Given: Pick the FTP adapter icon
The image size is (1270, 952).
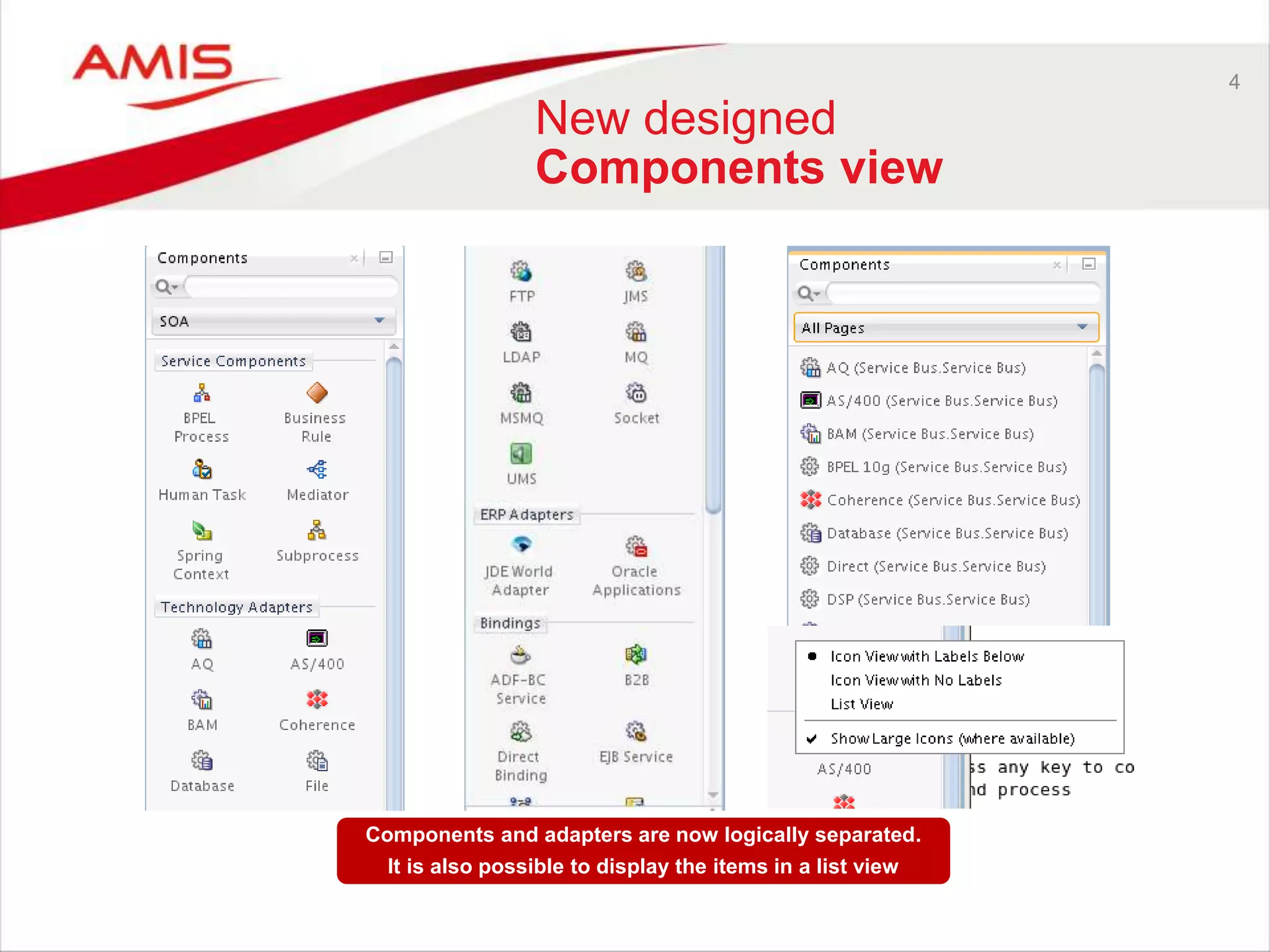Looking at the screenshot, I should [521, 271].
